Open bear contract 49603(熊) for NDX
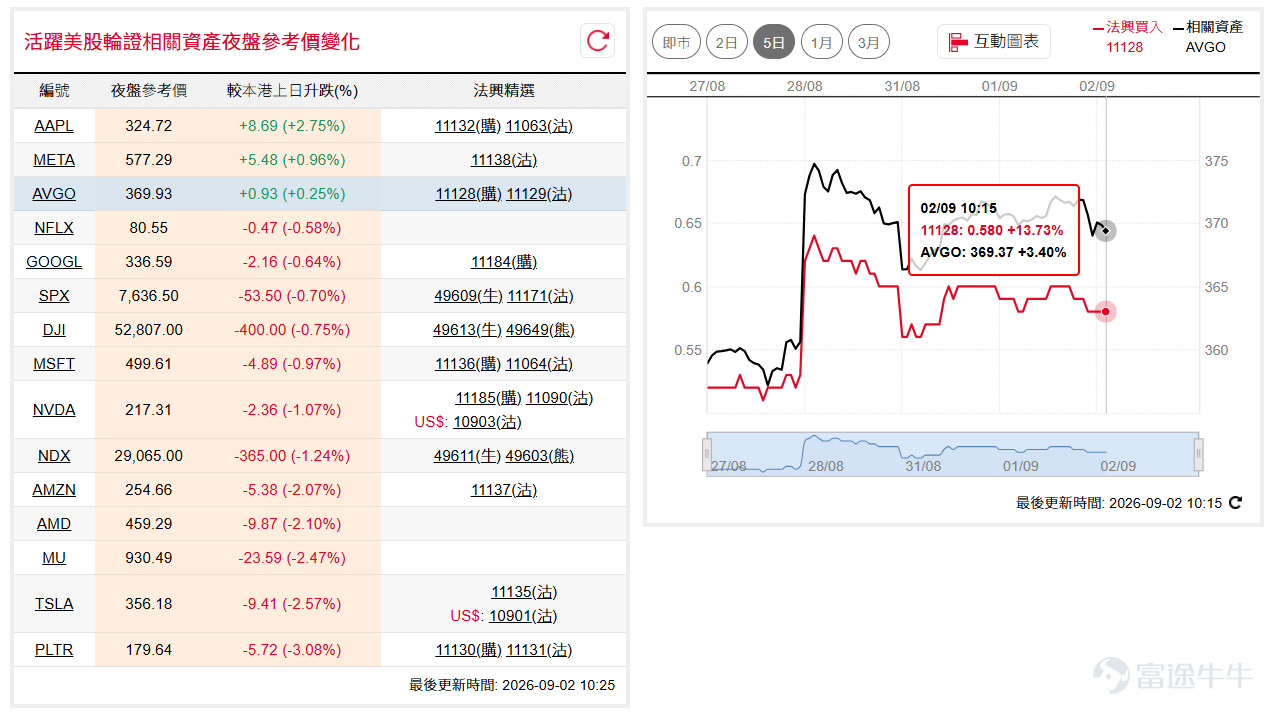Image resolution: width=1273 pixels, height=712 pixels. point(540,456)
